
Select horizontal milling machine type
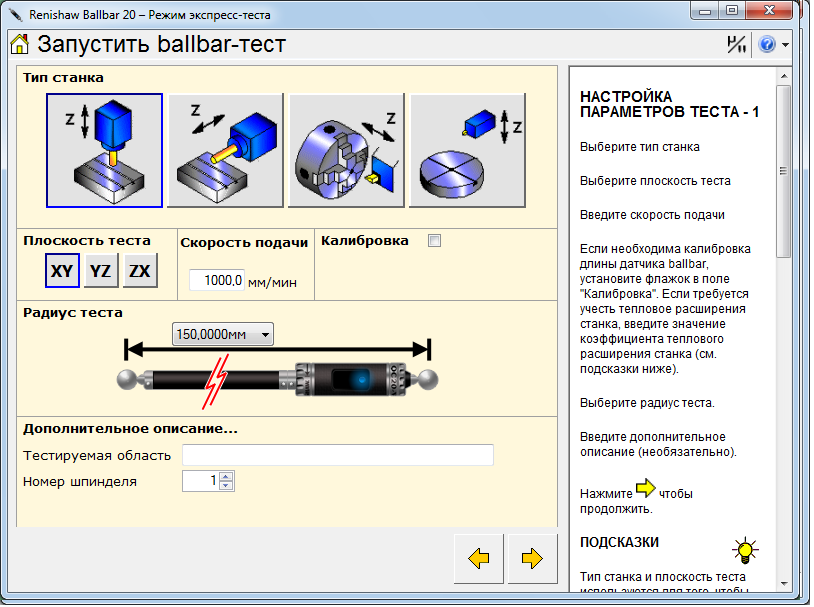pyautogui.click(x=225, y=151)
